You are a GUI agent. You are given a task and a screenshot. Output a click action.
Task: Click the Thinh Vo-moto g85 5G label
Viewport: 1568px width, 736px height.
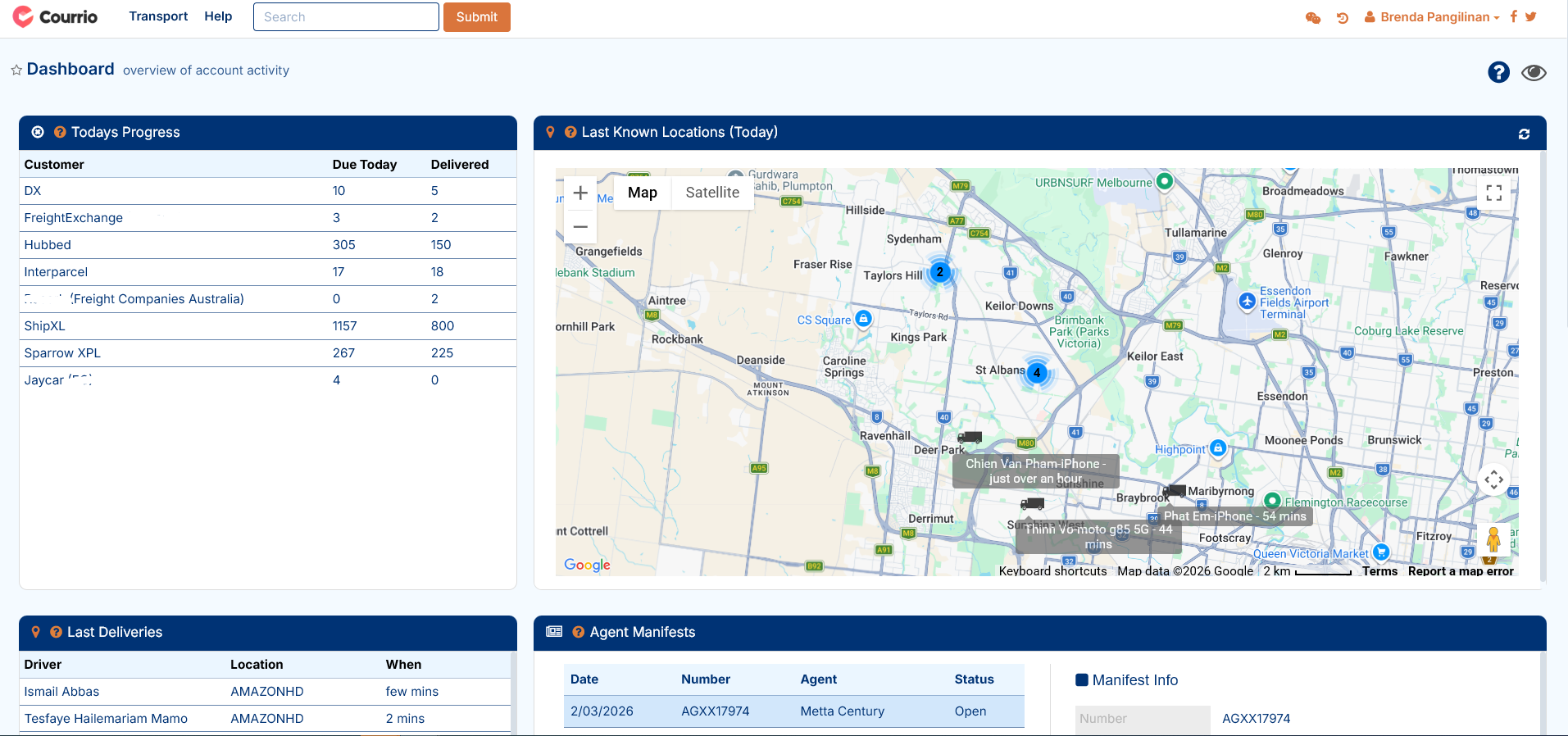(1098, 537)
